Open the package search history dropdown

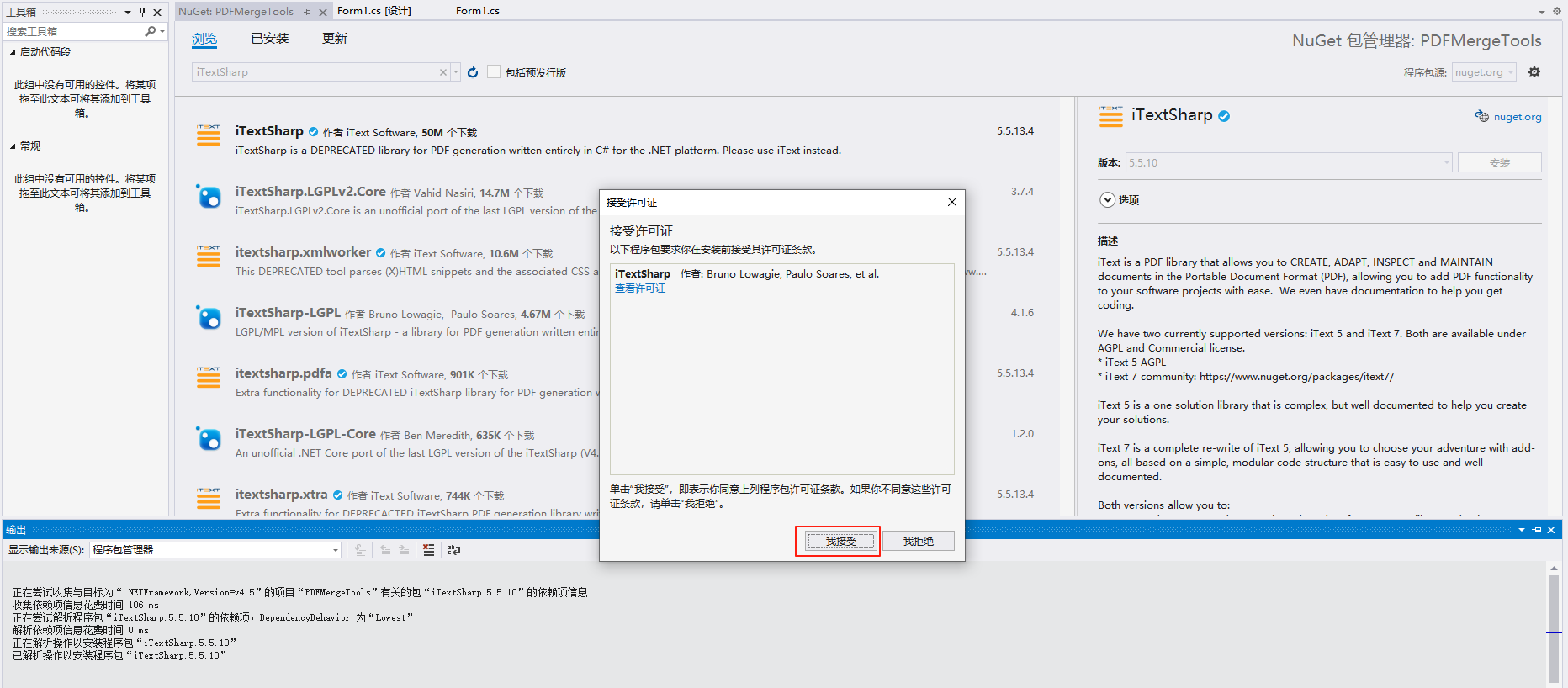[456, 72]
